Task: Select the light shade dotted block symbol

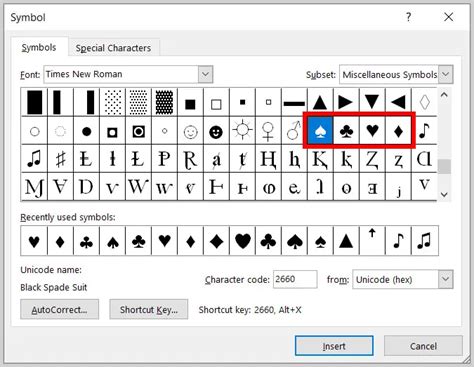Action: click(x=112, y=102)
